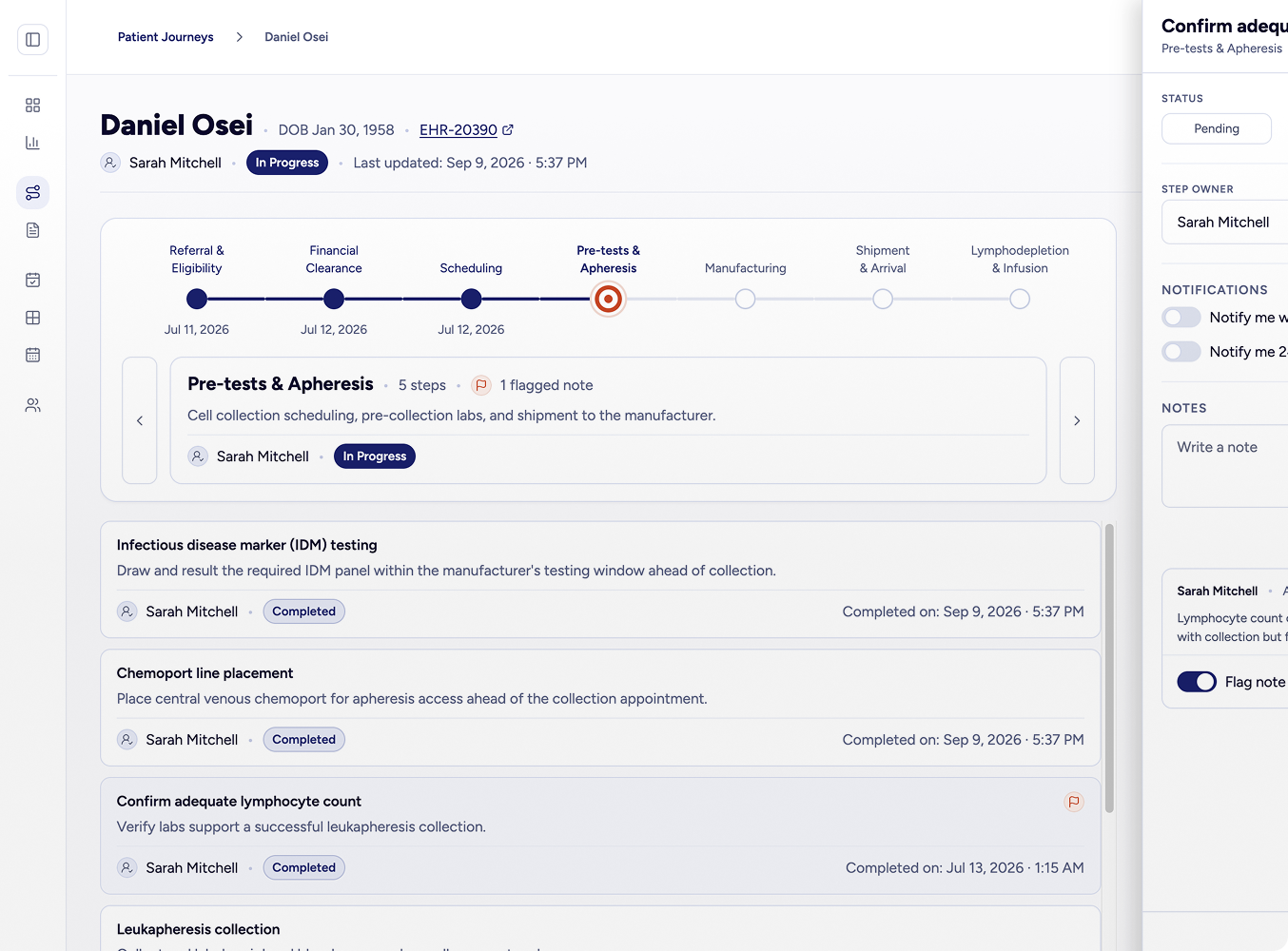Viewport: 1288px width, 951px height.
Task: Click 'Completed on: Jul 13, 2026 · 1:15 AM' text
Action: pos(965,867)
